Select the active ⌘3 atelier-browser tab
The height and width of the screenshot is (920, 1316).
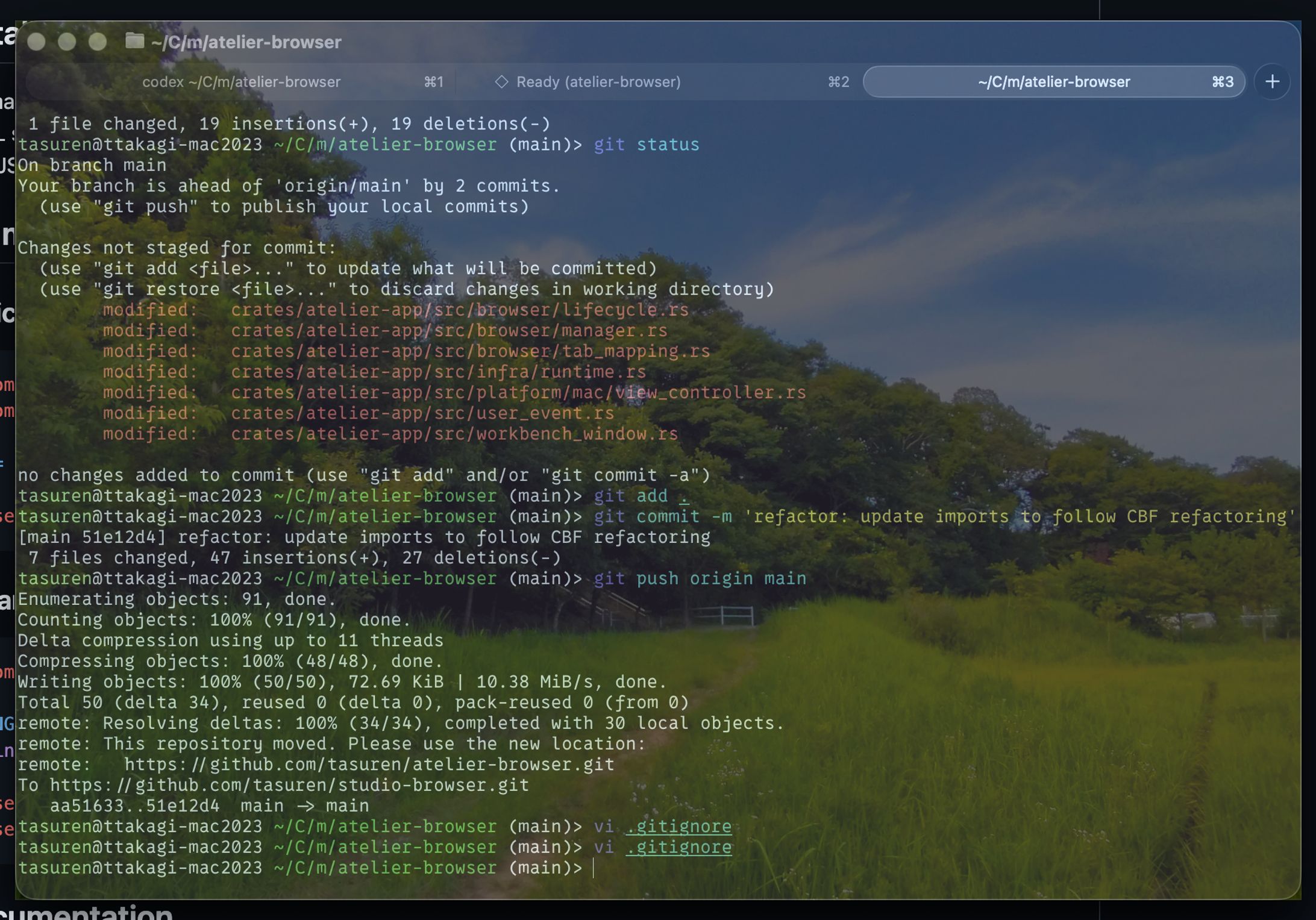[1053, 82]
